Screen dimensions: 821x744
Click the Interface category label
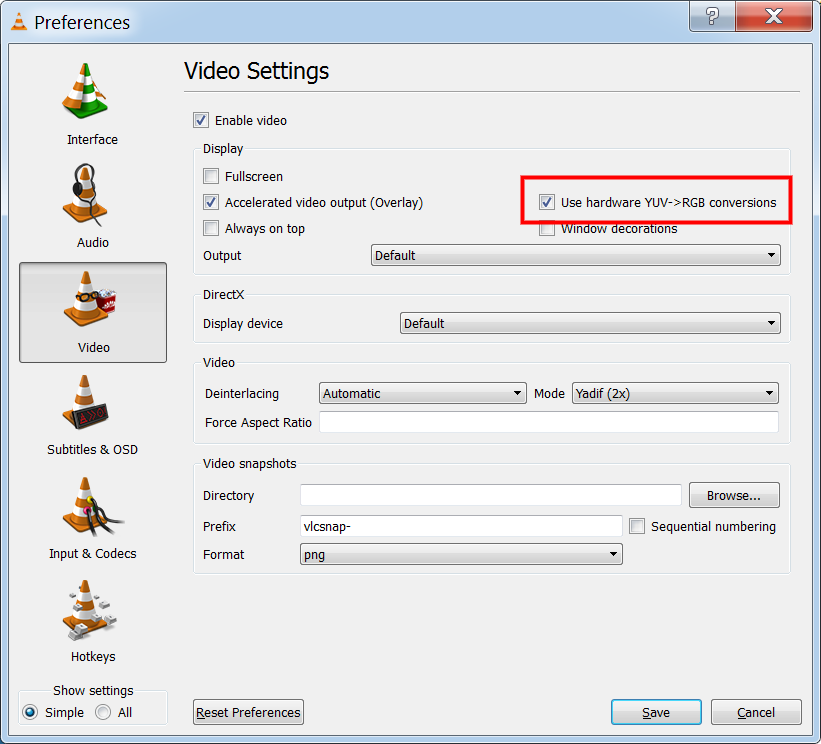92,140
